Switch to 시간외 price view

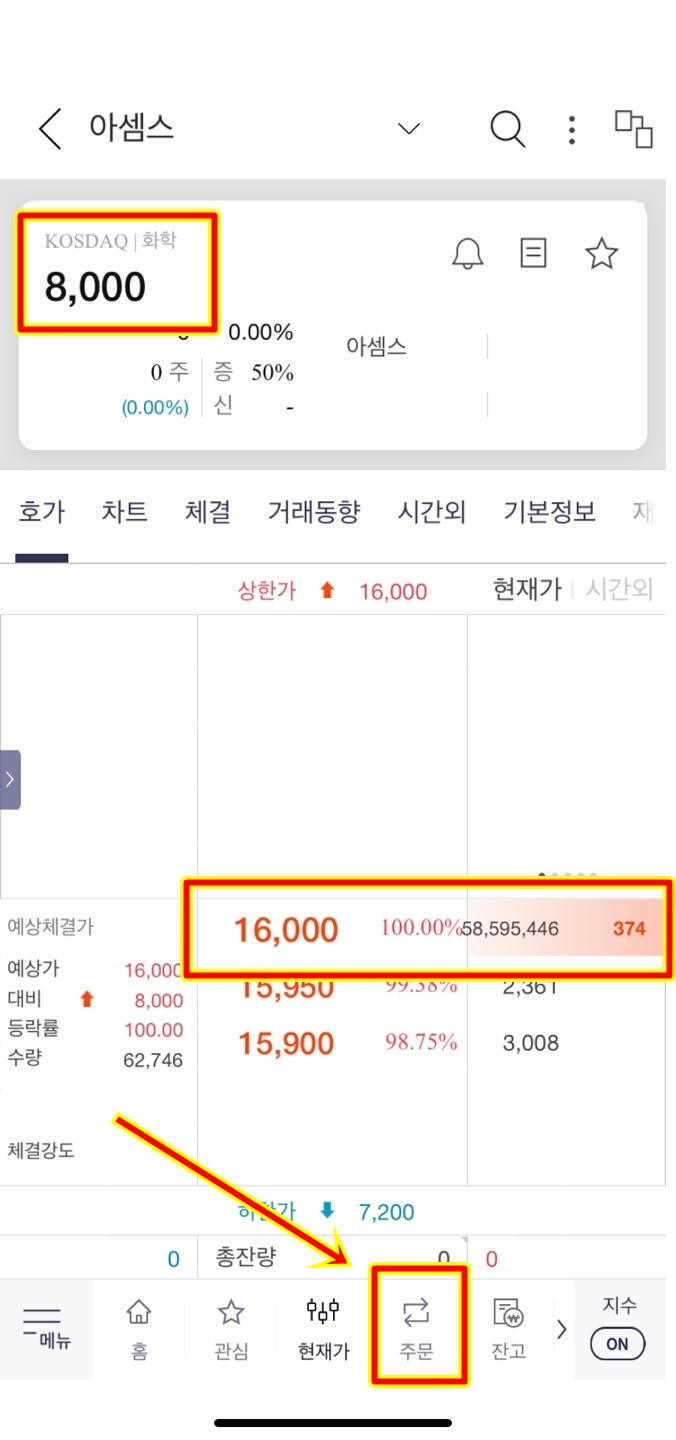tap(618, 590)
